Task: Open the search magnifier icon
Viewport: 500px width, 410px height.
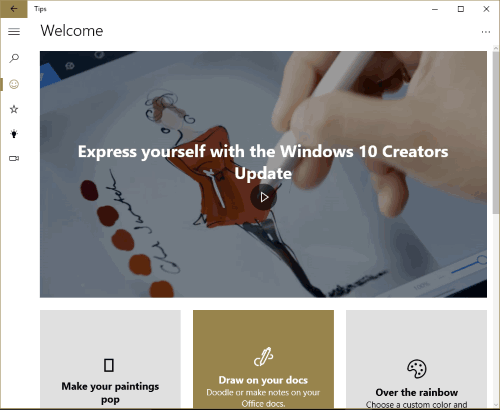Action: click(14, 58)
